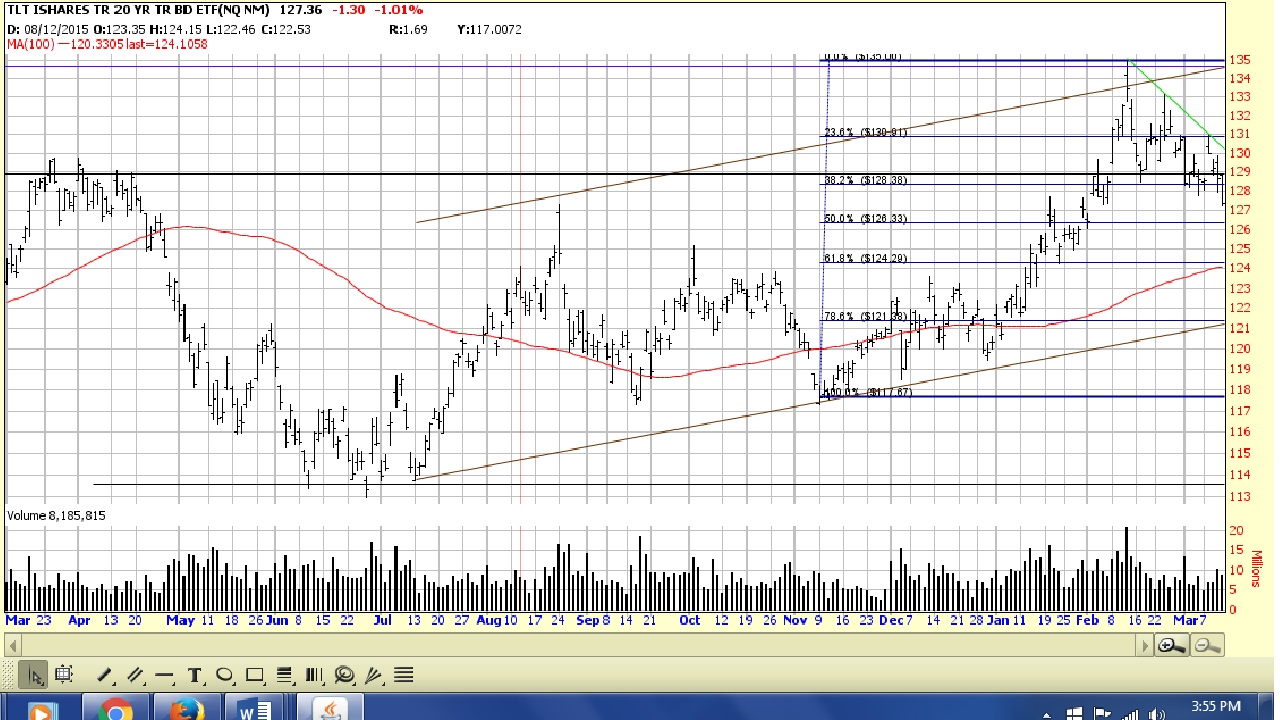Image resolution: width=1280 pixels, height=720 pixels.
Task: Click the Volume 8,185,815 label
Action: (56, 515)
